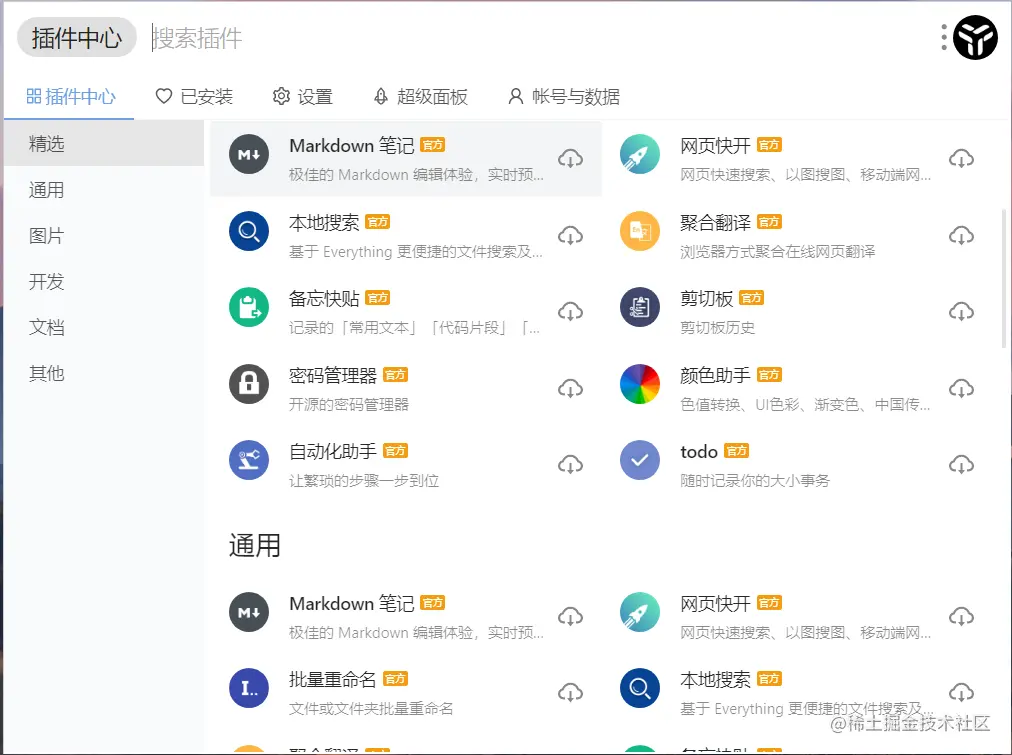This screenshot has width=1012, height=755.
Task: Select the 图片 category
Action: [104, 236]
